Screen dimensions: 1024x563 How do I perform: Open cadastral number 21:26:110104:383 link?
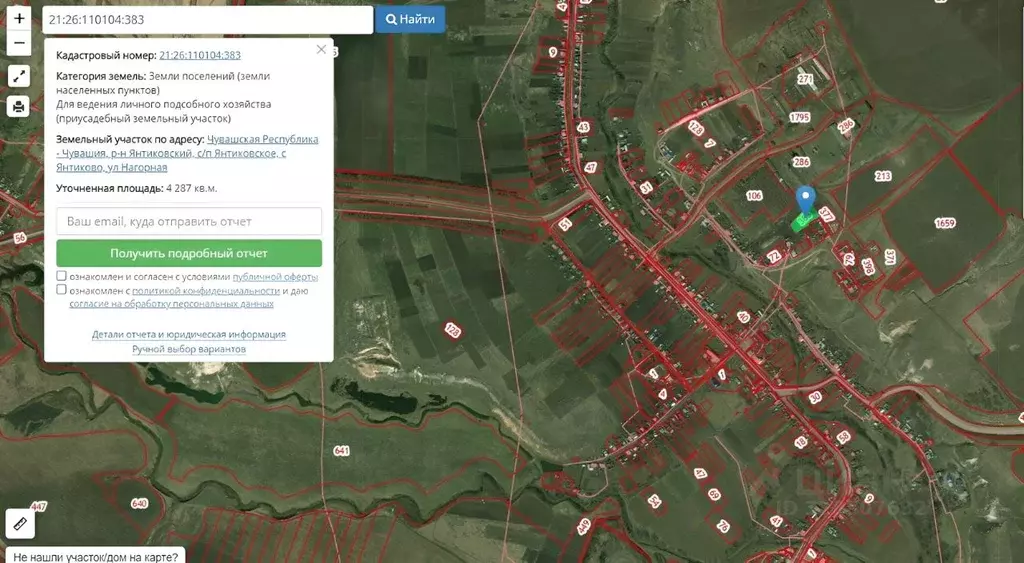coord(200,55)
